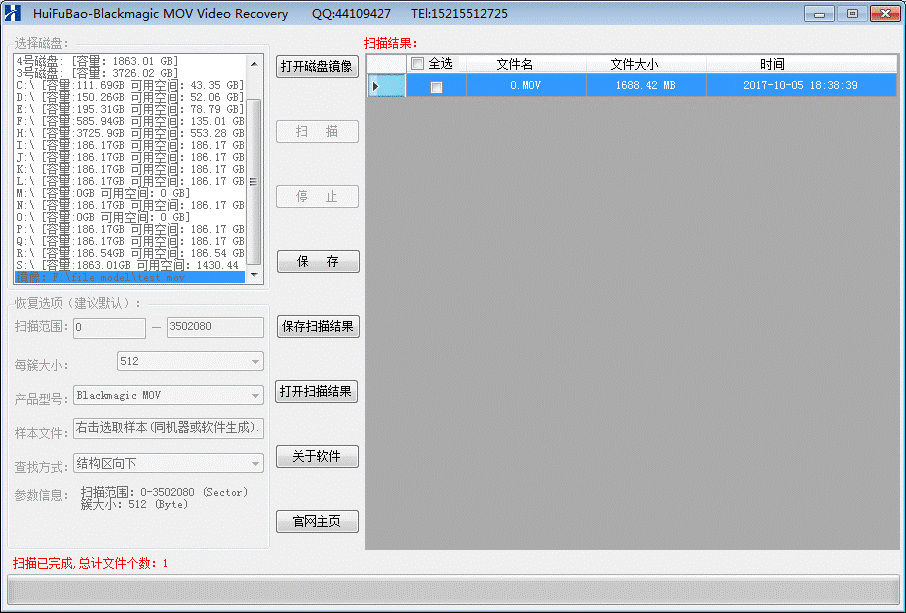Open a disk image with 打开磁盘镜像
Screen dimensions: 906x613
tap(317, 67)
